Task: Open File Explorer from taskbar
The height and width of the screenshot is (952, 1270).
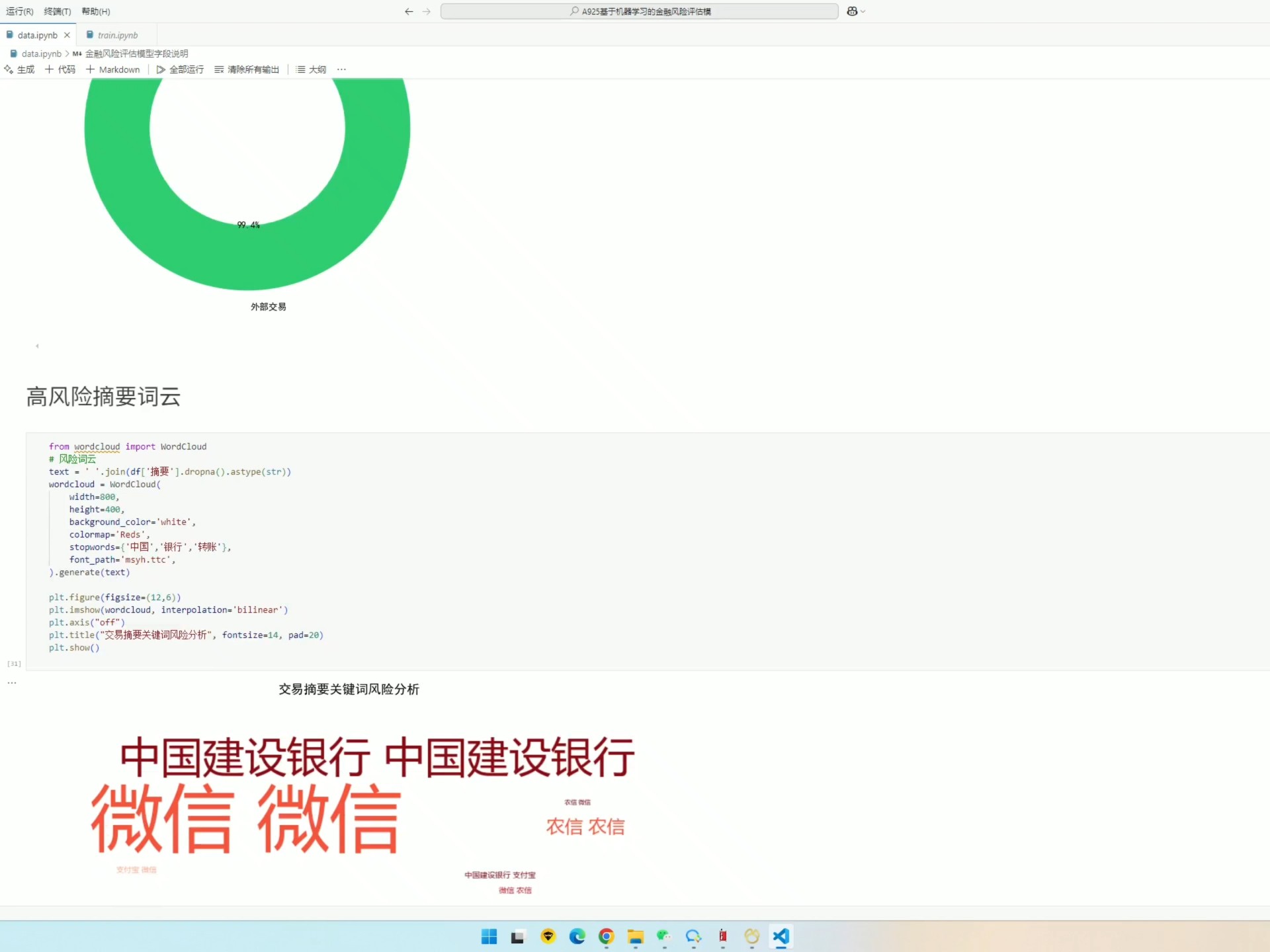Action: coord(636,937)
